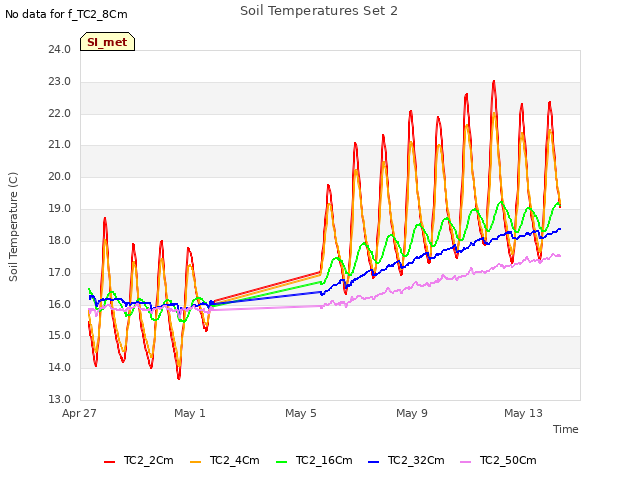Click the May 13 x-axis tick label

(523, 413)
